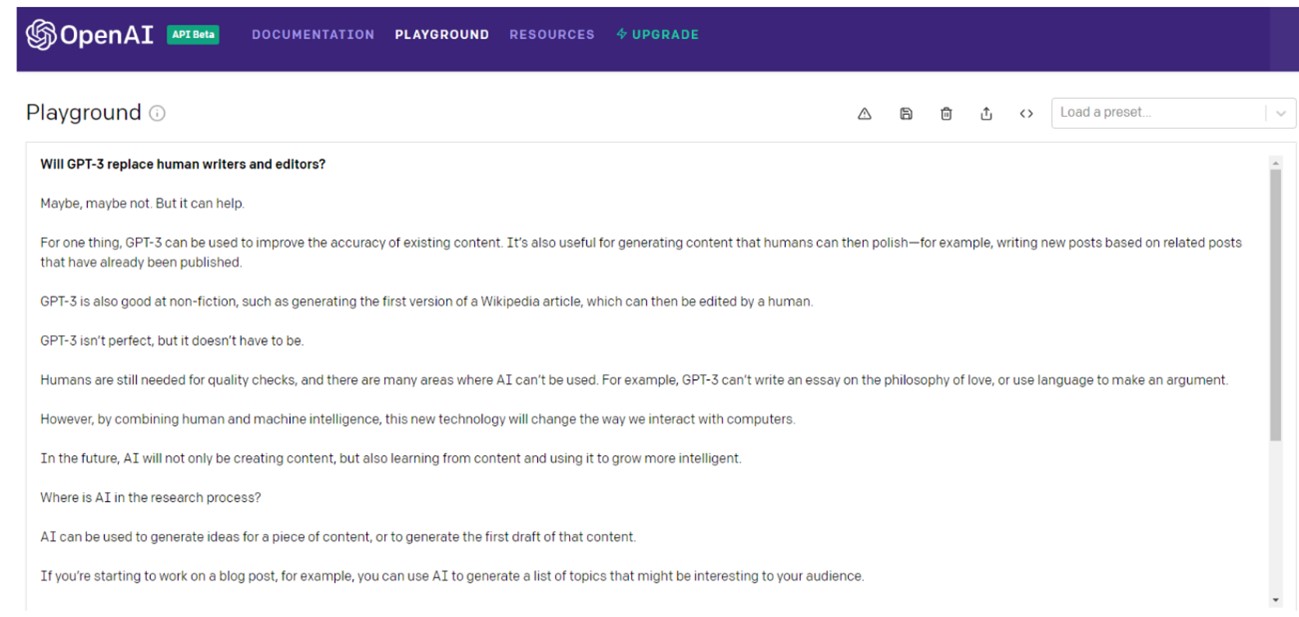
Task: Delete the preset using the trash icon
Action: (946, 114)
